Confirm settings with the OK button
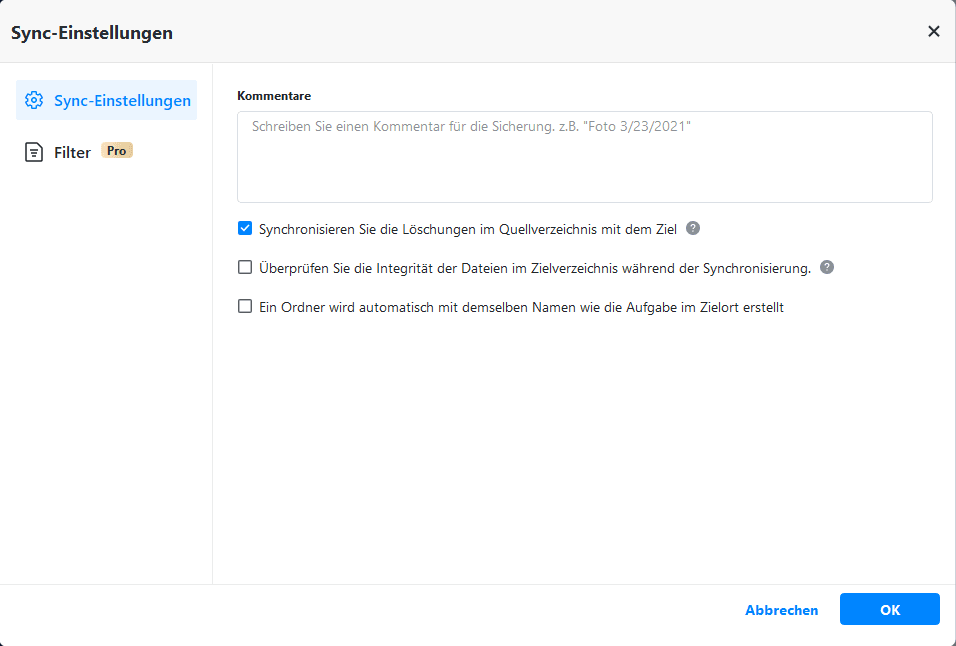956x646 pixels. coord(889,609)
